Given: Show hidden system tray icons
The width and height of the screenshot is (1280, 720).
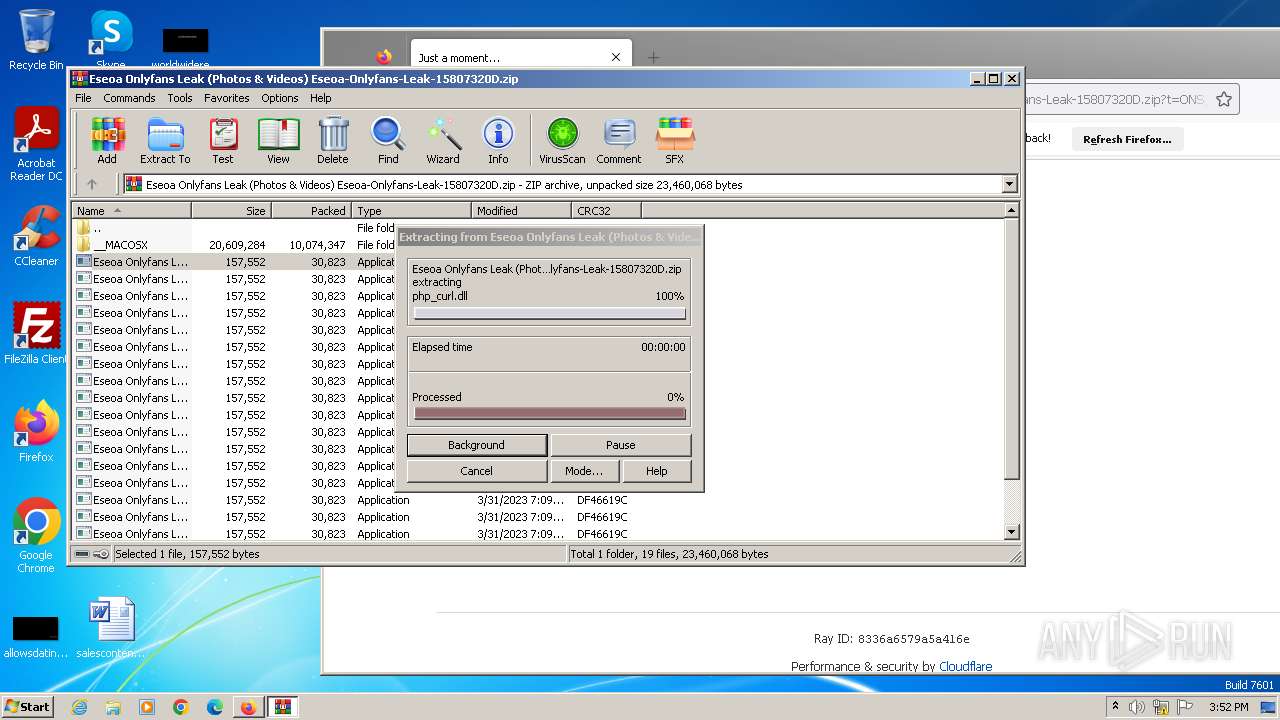Looking at the screenshot, I should point(1115,707).
